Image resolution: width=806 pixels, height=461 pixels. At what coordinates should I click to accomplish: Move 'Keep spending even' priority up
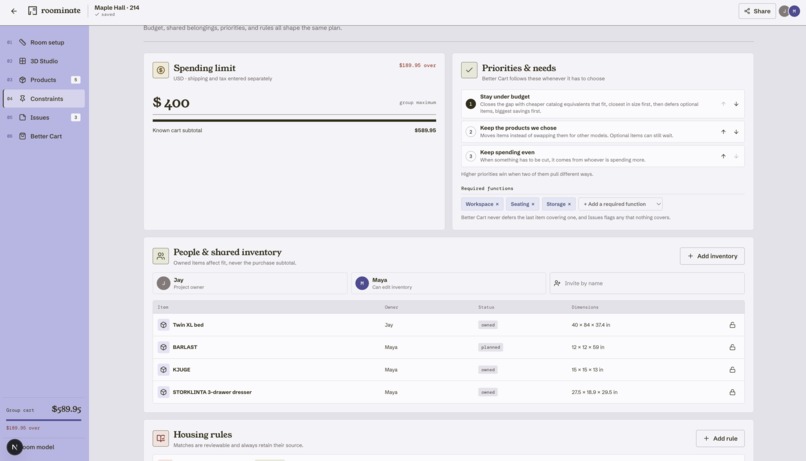[723, 156]
